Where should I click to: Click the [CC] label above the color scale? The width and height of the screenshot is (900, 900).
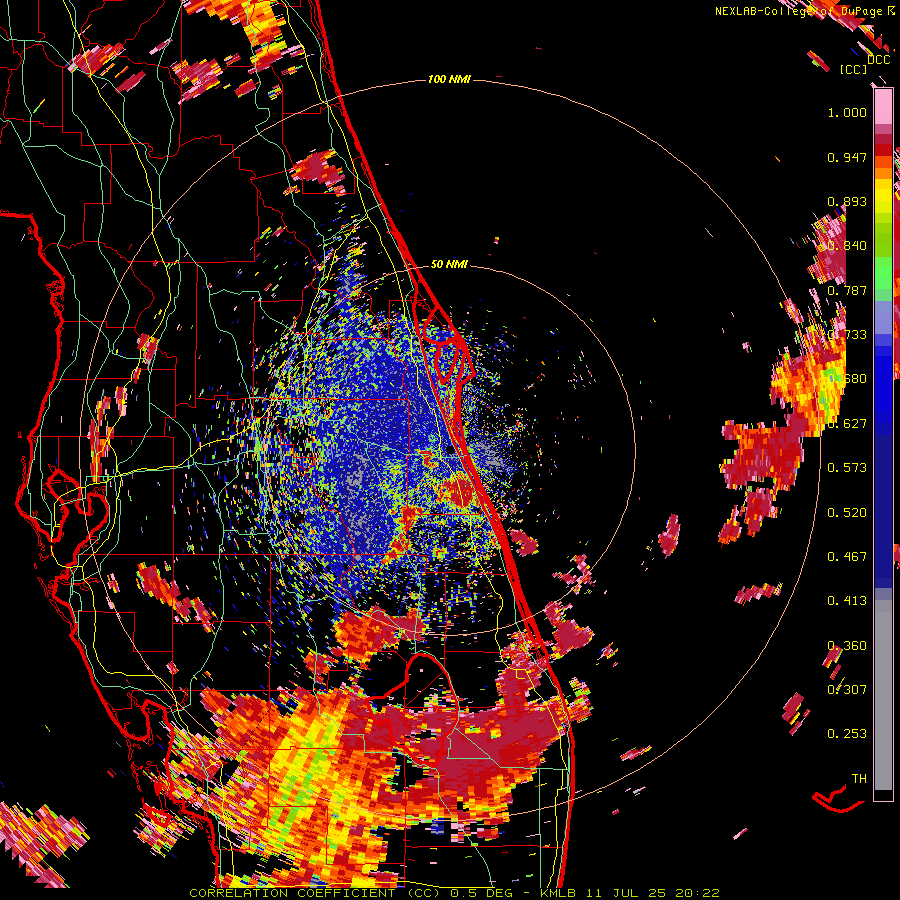click(853, 69)
